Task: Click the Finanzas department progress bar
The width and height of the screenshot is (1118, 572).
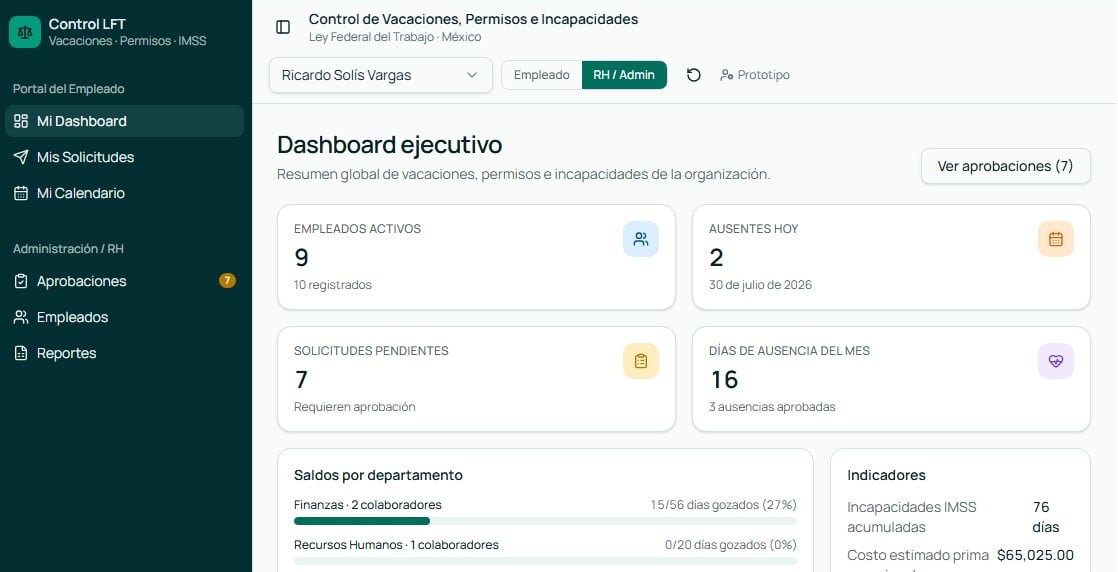Action: coord(545,521)
